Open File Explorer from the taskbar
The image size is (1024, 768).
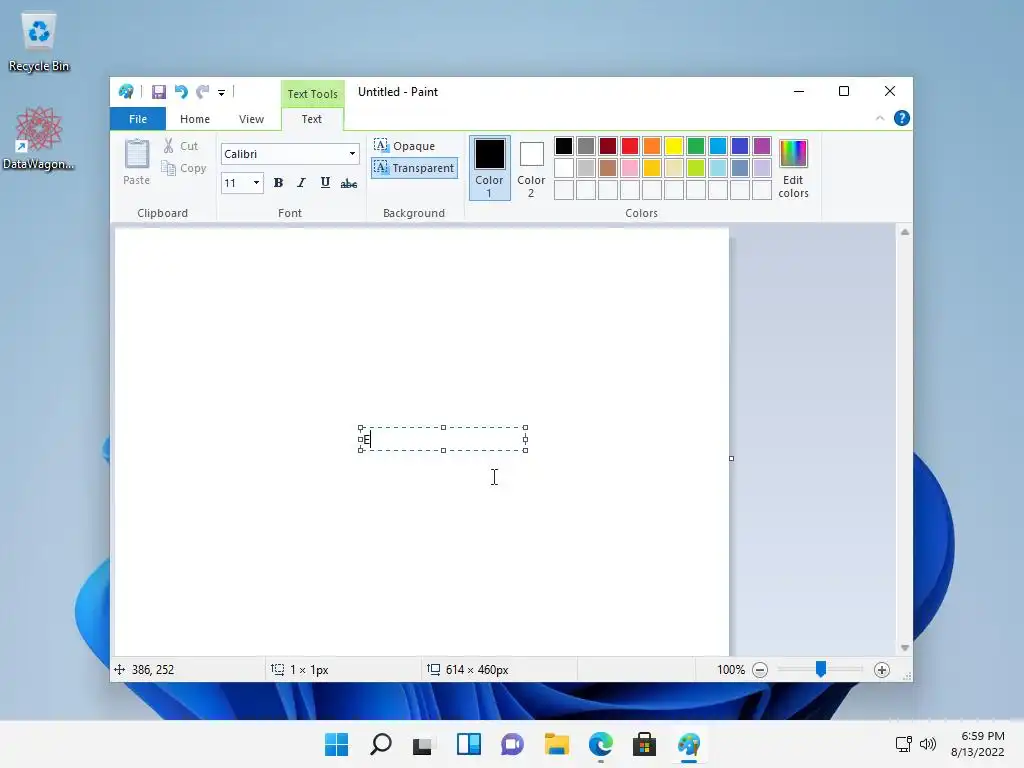pos(556,744)
